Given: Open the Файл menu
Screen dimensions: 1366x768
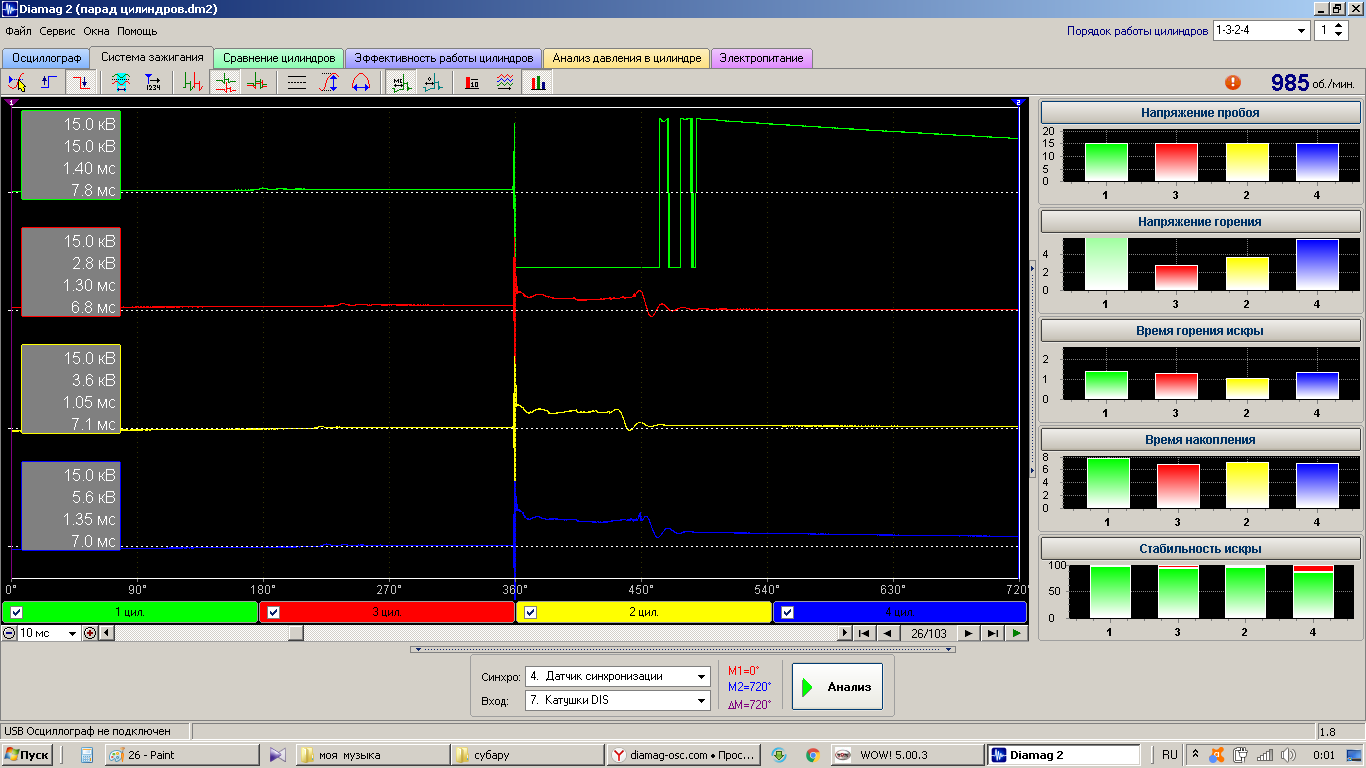Looking at the screenshot, I should [18, 31].
